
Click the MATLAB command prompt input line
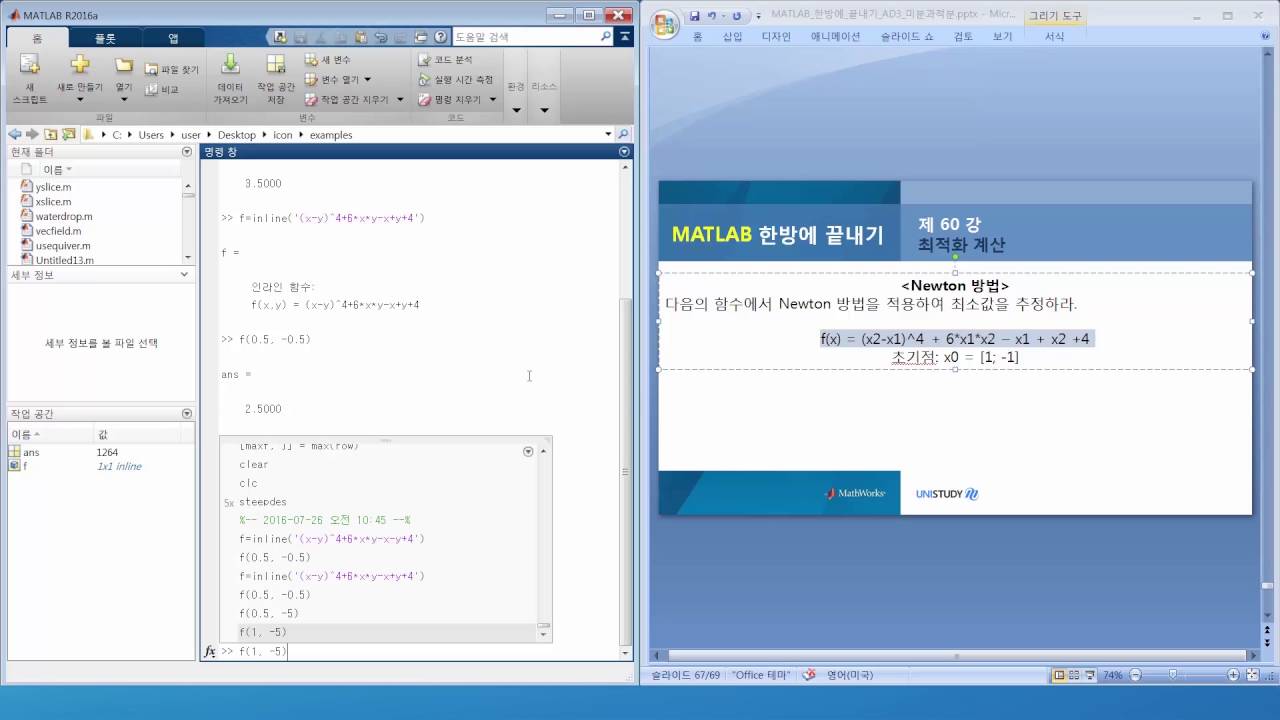[425, 651]
